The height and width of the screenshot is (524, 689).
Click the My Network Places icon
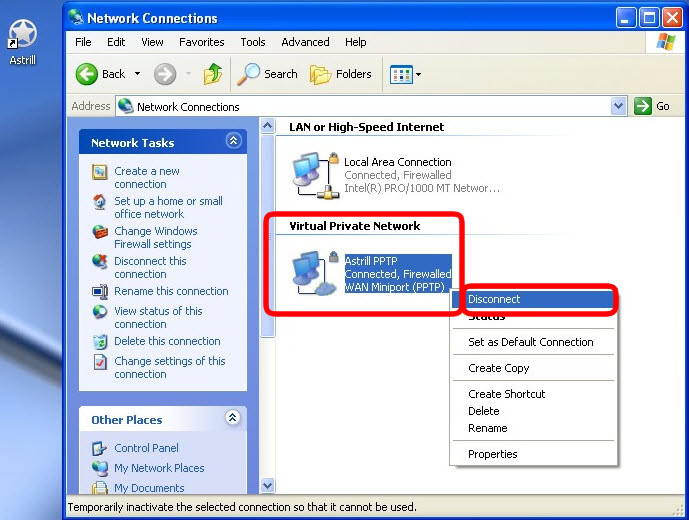pos(100,468)
